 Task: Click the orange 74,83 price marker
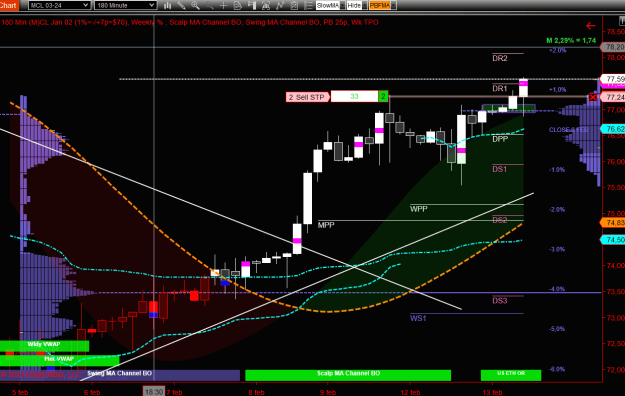pyautogui.click(x=613, y=223)
